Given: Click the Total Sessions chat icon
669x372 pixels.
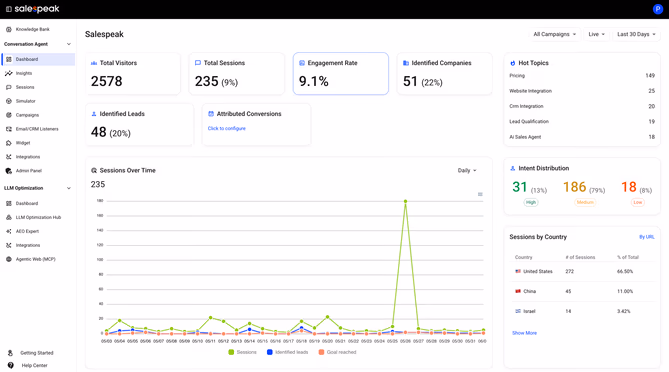Looking at the screenshot, I should click(198, 63).
